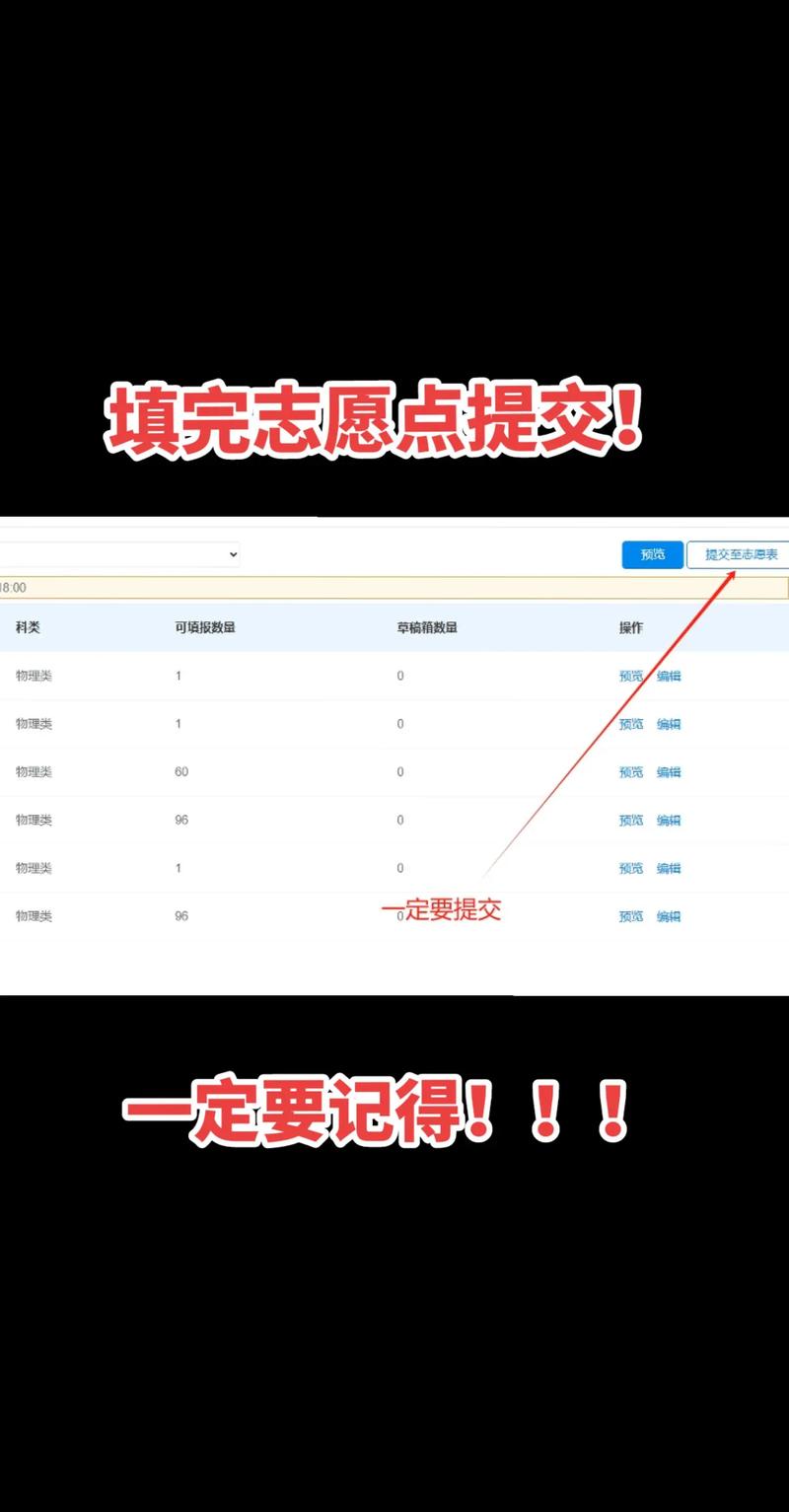
Task: Click 预览 link in the first 物理类 row
Action: point(632,676)
